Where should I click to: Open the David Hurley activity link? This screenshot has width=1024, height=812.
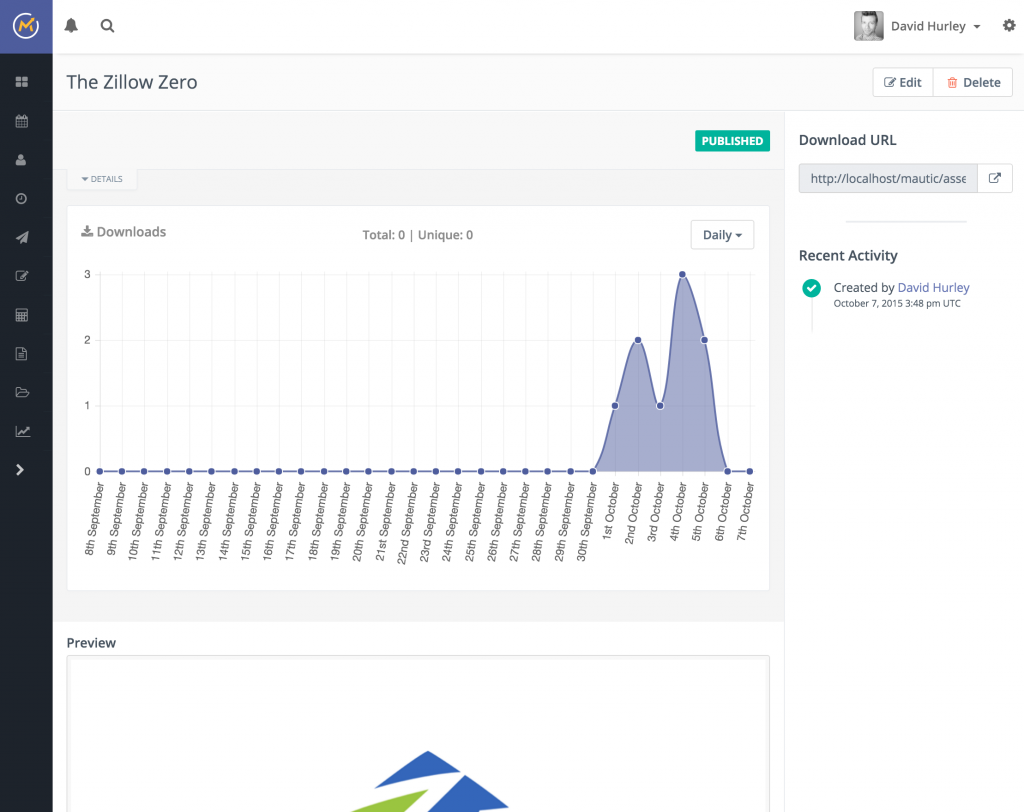[x=933, y=287]
